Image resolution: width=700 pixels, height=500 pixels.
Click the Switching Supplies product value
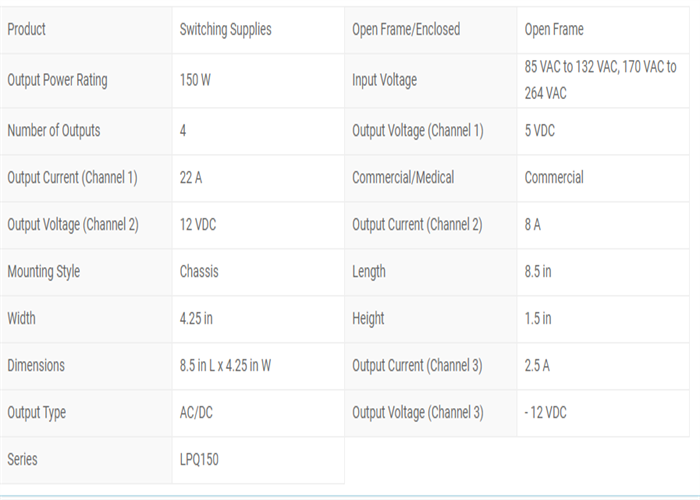(225, 29)
